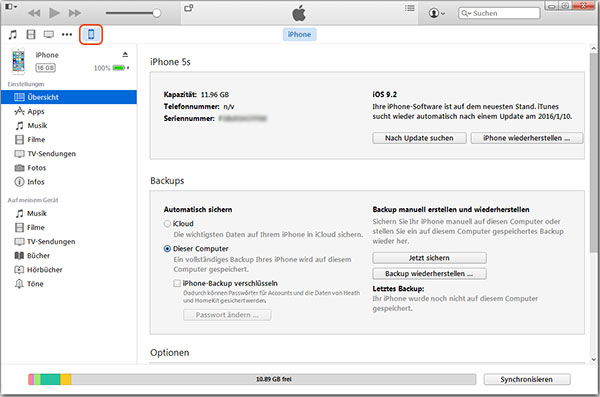Click the play button
The image size is (600, 397).
[54, 13]
